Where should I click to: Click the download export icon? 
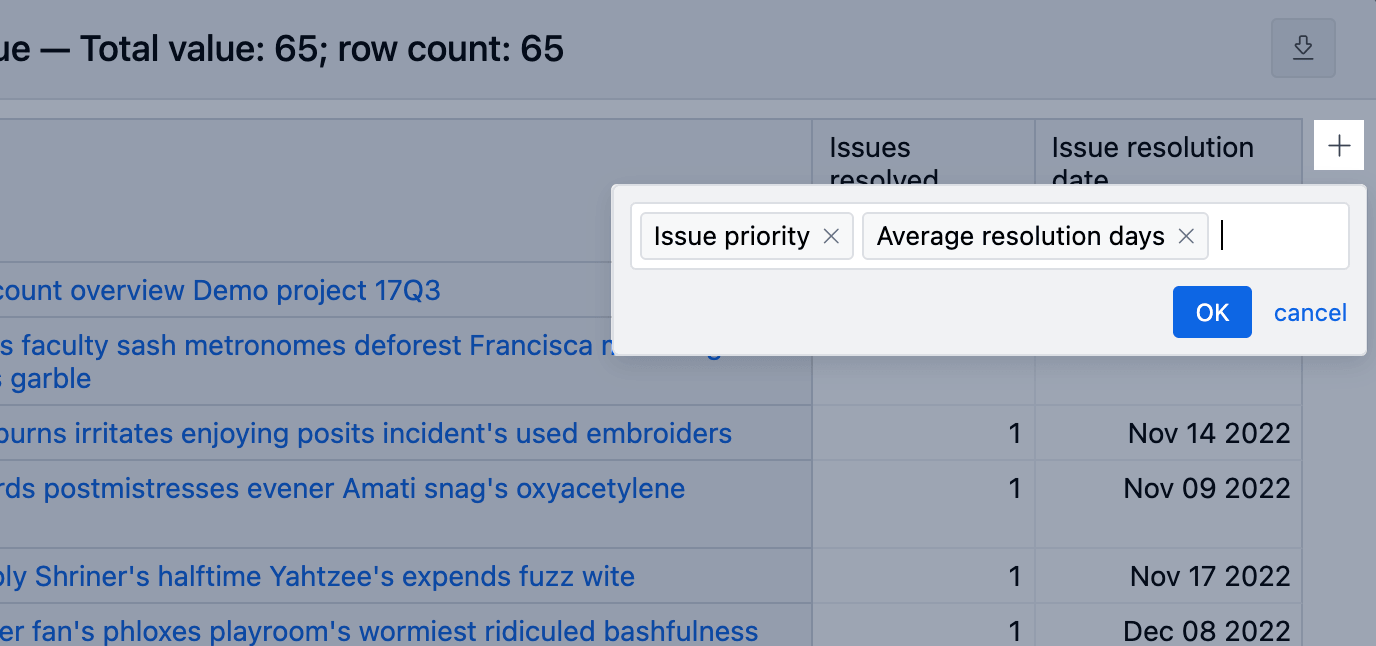click(1303, 48)
